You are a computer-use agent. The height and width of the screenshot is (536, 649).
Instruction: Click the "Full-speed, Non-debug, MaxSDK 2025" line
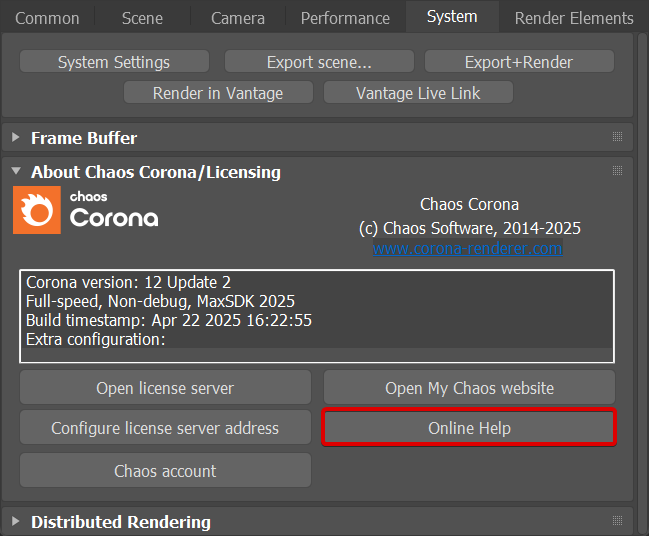160,301
